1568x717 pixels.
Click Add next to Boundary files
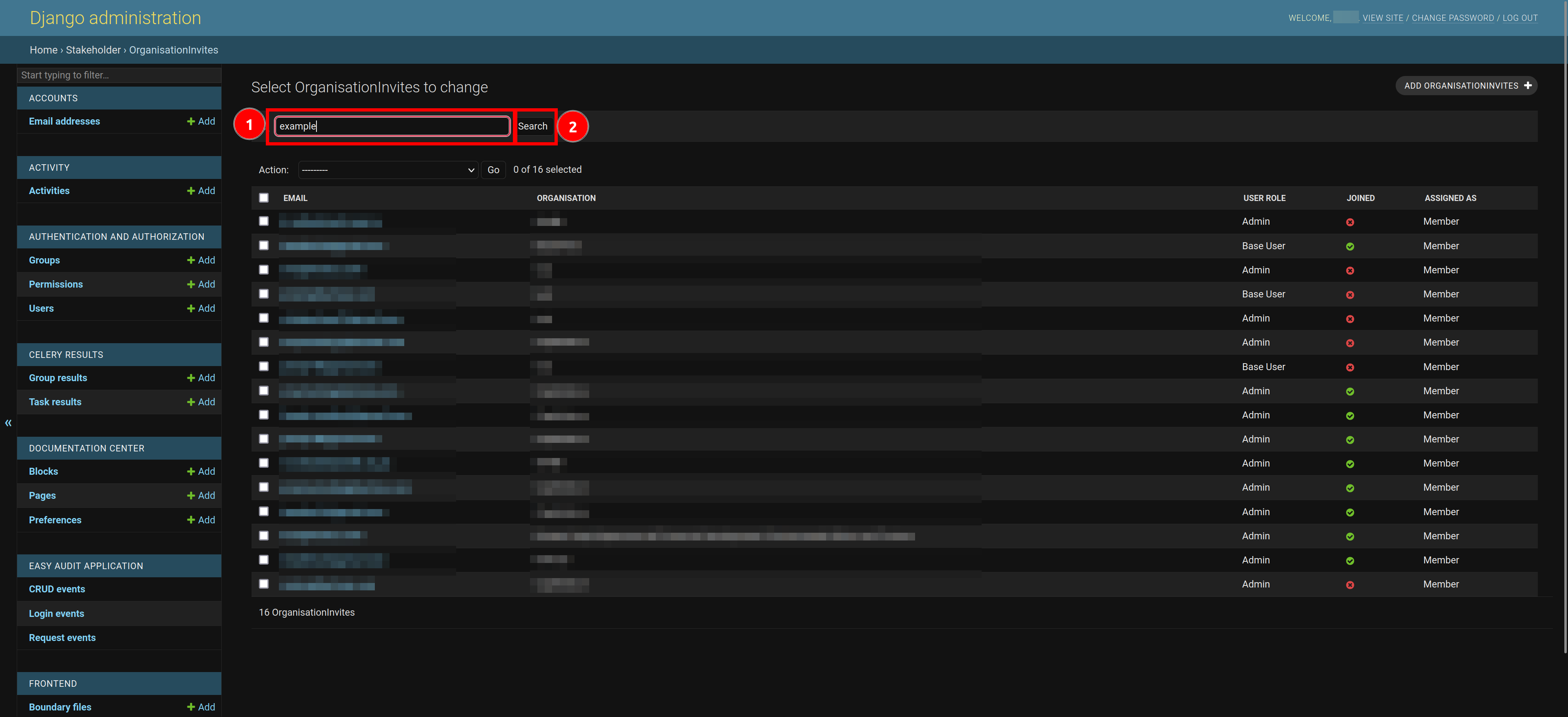(201, 707)
